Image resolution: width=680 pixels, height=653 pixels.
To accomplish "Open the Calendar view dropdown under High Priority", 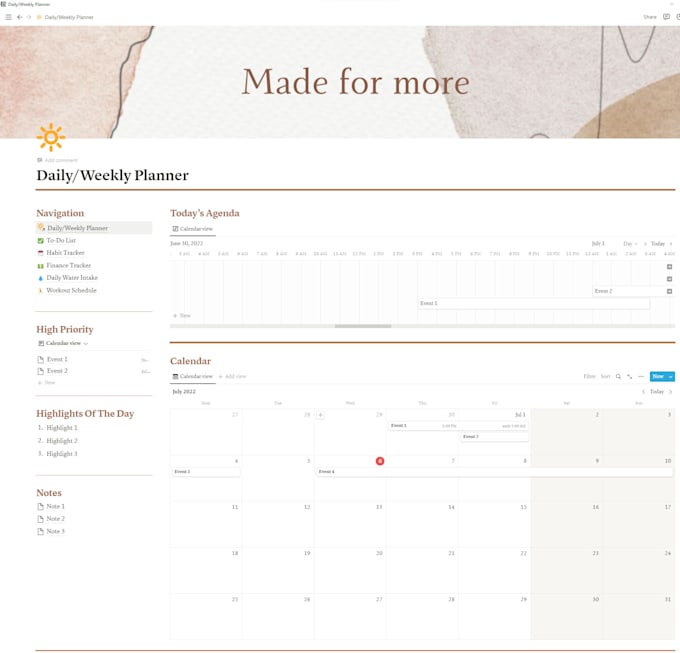I will coord(63,343).
